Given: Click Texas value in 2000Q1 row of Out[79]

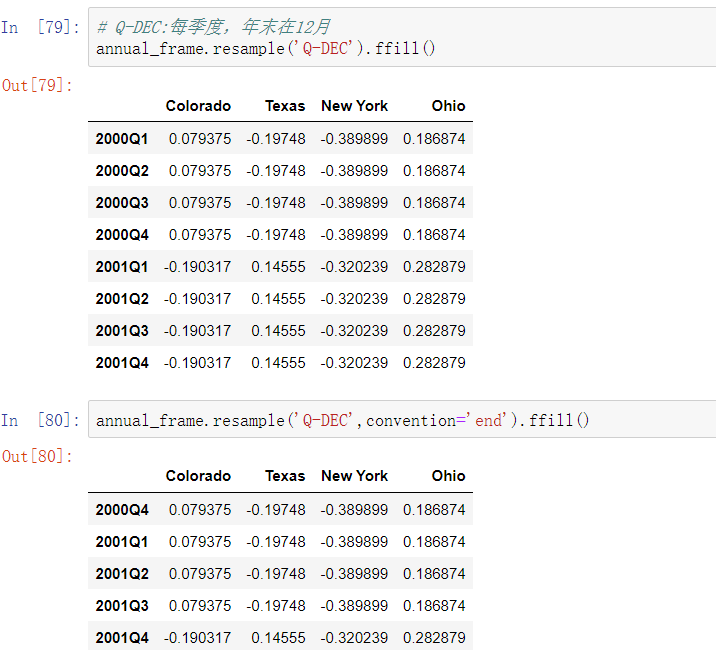Looking at the screenshot, I should tap(276, 139).
